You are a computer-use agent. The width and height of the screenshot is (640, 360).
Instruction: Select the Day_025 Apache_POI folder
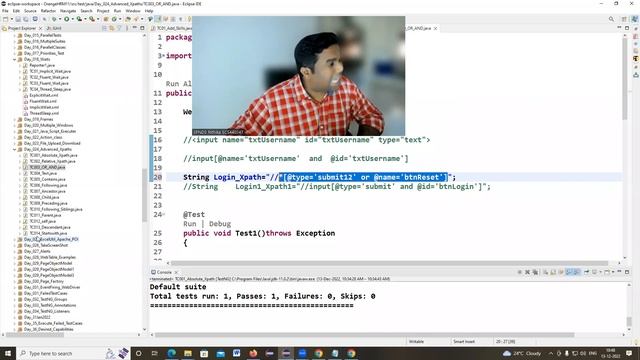pyautogui.click(x=51, y=239)
